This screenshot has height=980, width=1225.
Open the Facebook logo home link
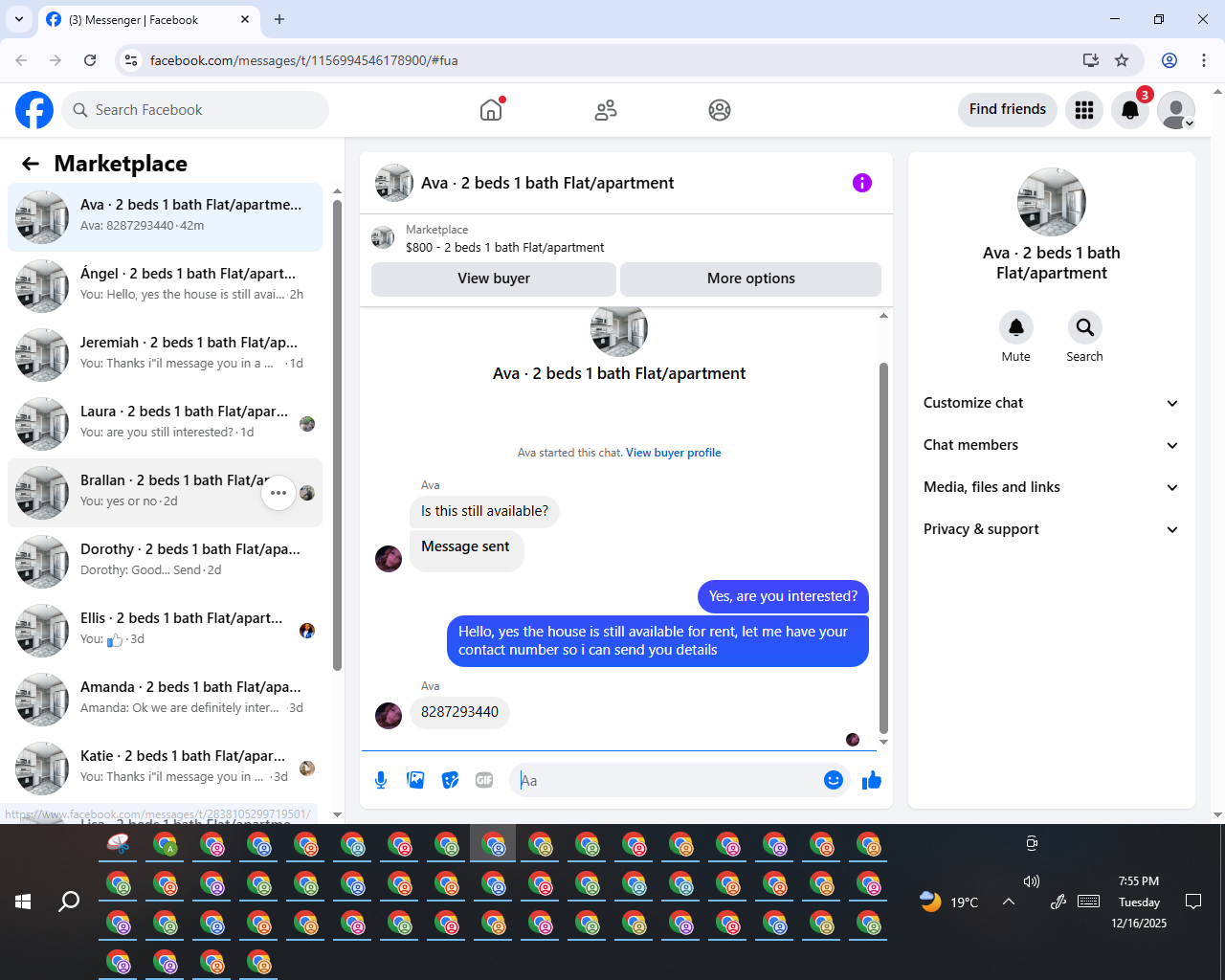34,110
